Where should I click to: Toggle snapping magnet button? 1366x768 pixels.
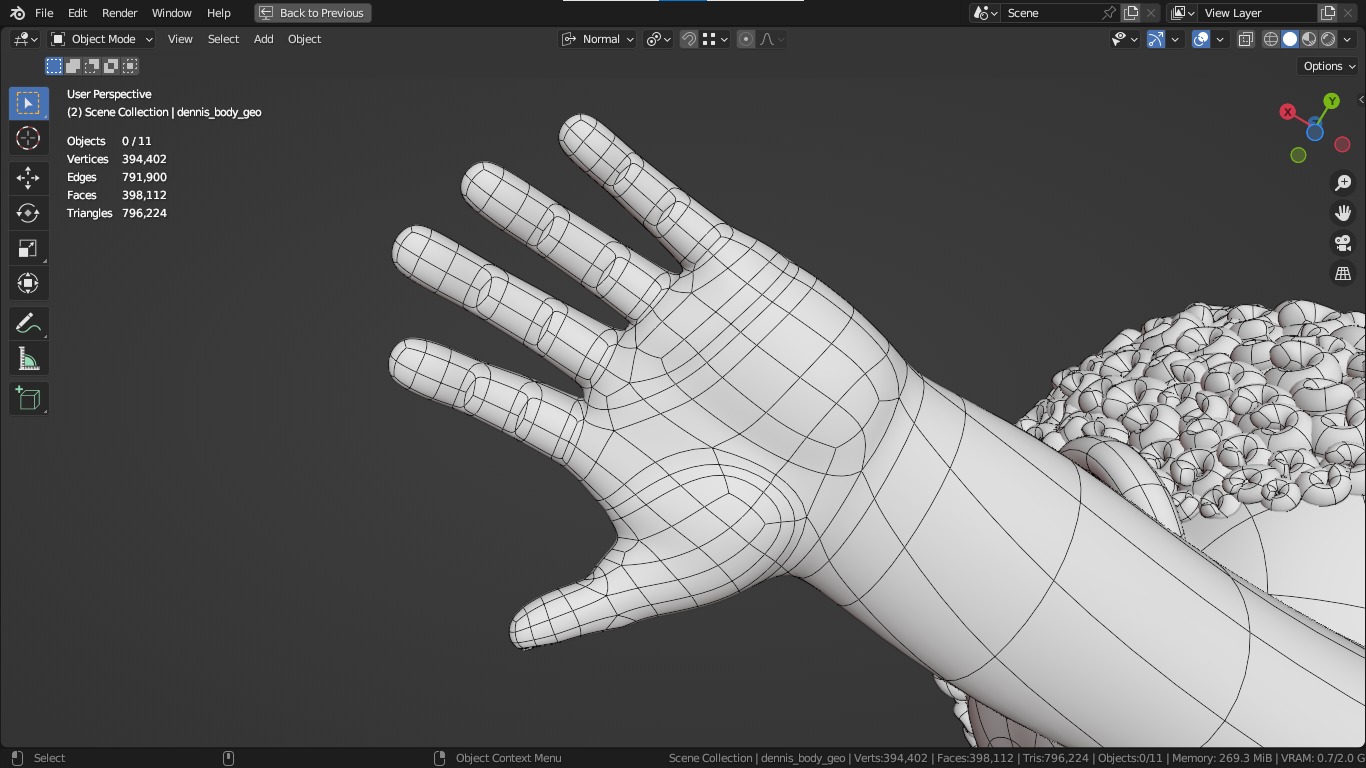689,39
